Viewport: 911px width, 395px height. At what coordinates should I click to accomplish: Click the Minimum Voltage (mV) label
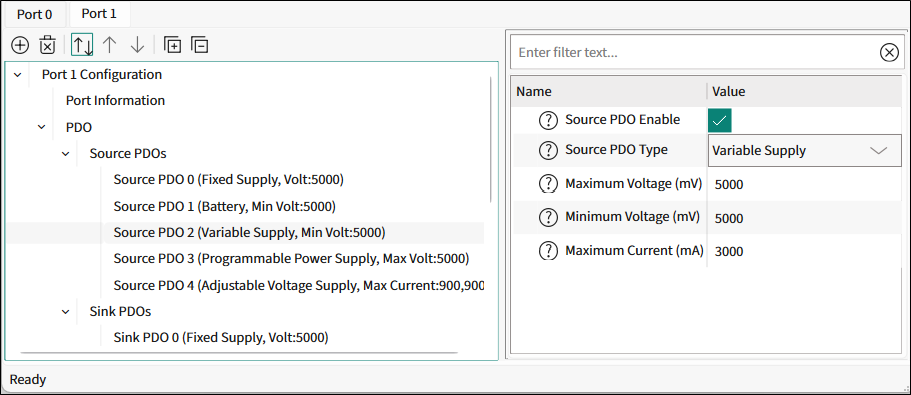[632, 217]
